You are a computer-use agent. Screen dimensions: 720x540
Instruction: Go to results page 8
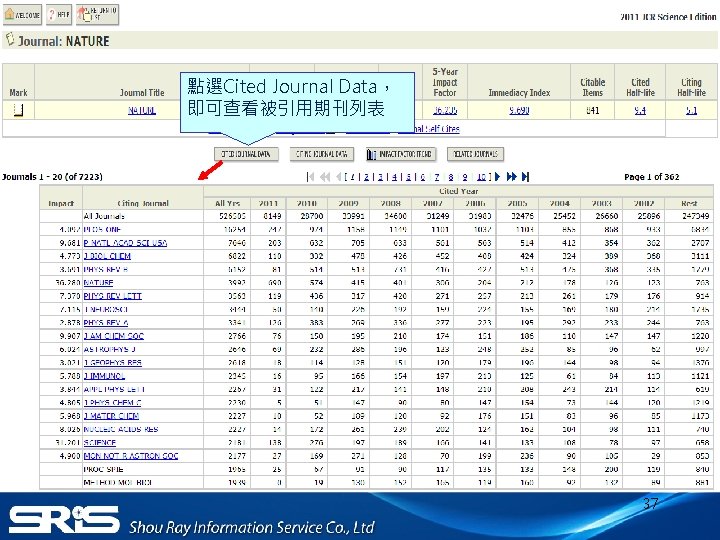451,177
